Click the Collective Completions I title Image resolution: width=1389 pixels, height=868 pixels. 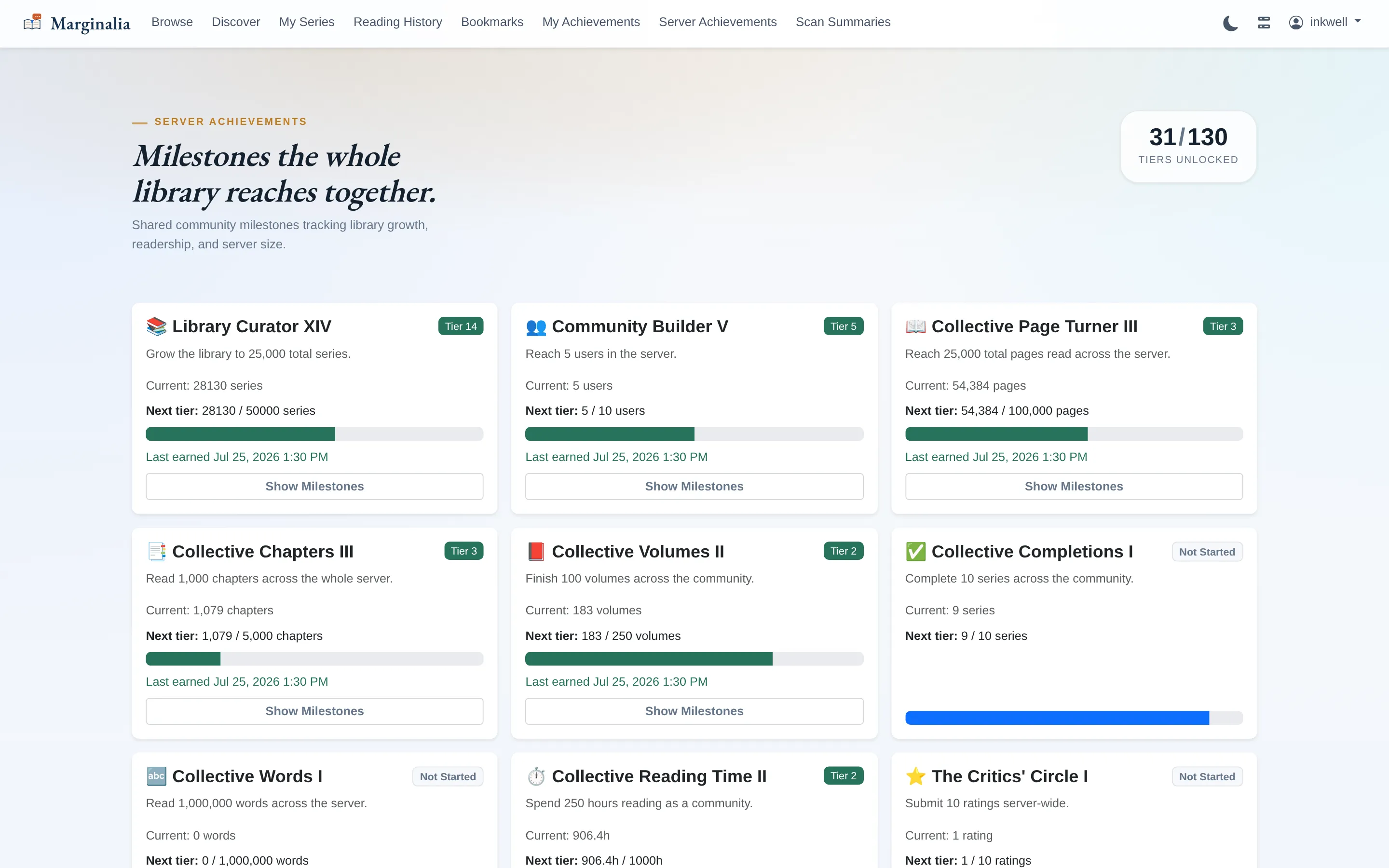click(1032, 551)
